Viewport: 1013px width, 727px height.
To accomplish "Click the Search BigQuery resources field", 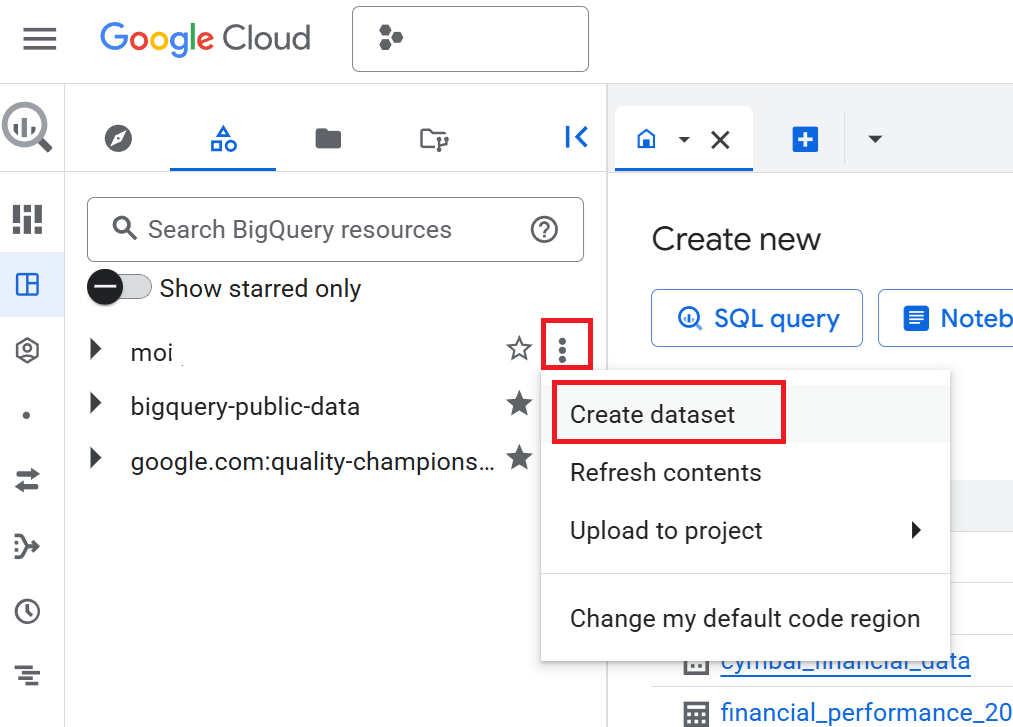I will (x=320, y=230).
